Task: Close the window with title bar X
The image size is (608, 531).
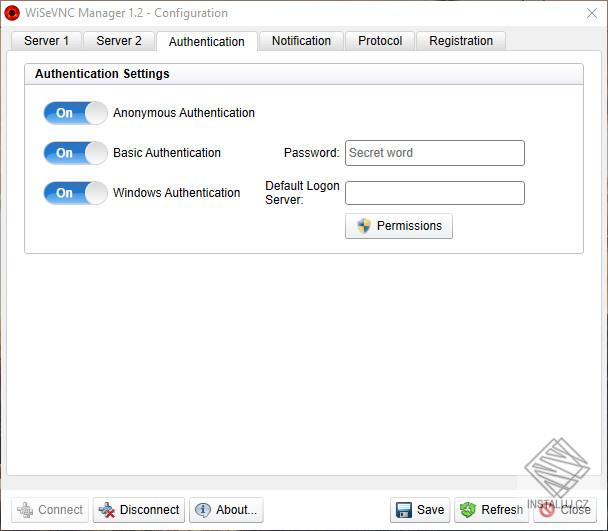Action: pos(592,13)
